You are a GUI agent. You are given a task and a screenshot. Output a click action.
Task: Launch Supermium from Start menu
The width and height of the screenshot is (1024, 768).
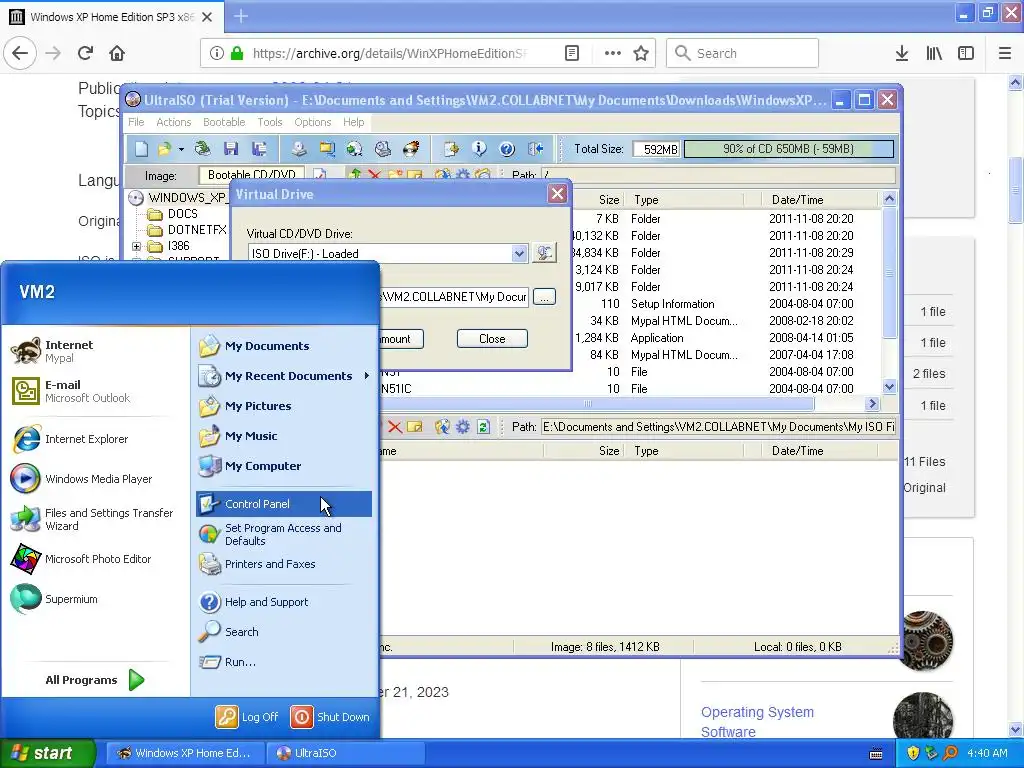96,599
